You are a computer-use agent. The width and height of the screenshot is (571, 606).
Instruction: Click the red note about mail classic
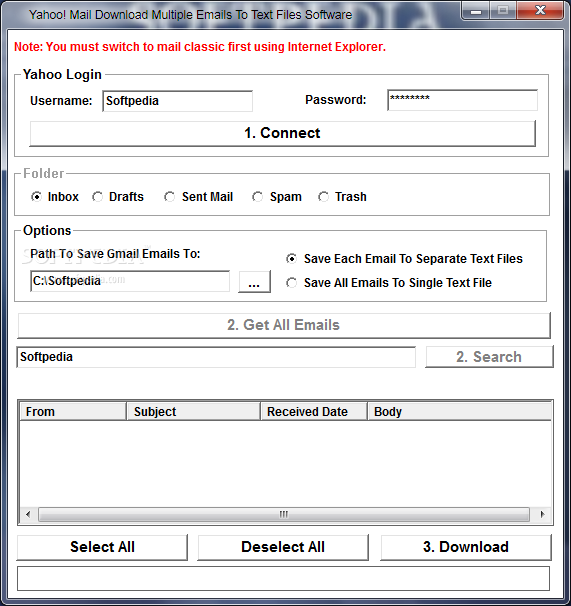click(x=200, y=47)
